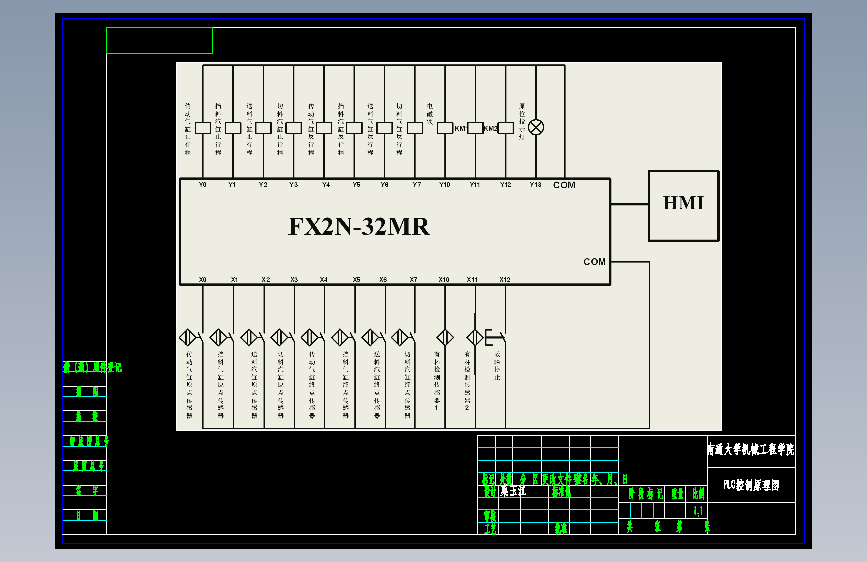Click the coil rectangle above terminal Y3
The image size is (867, 562).
tap(294, 128)
